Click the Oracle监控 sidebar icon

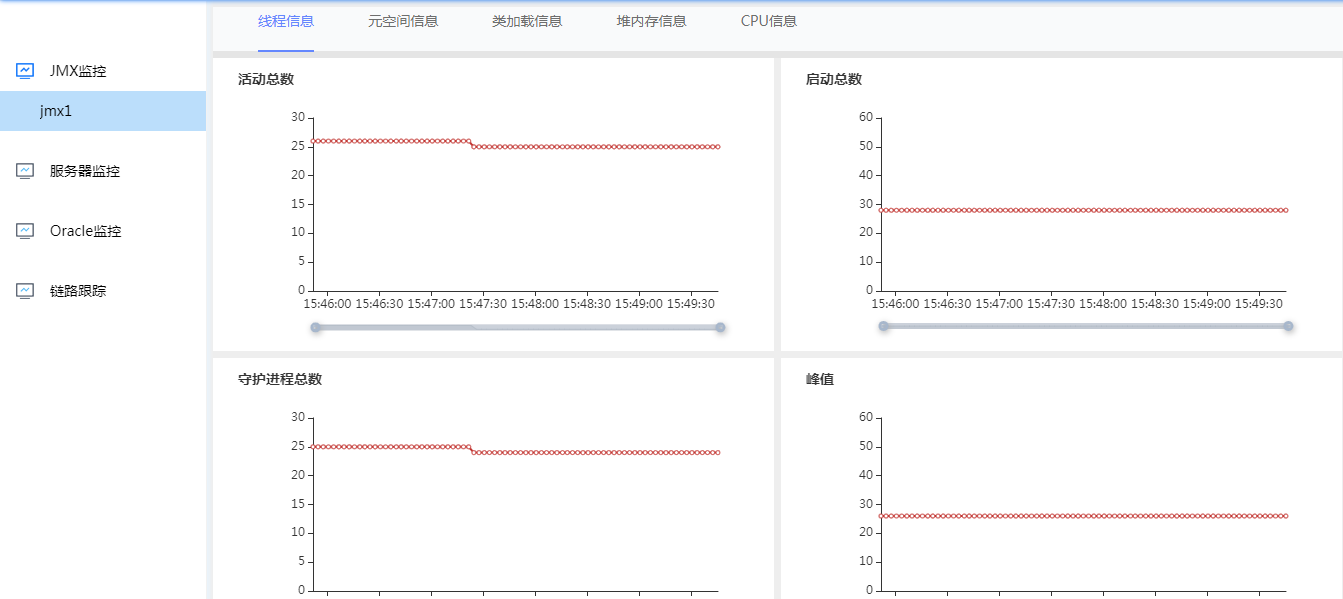pyautogui.click(x=25, y=231)
